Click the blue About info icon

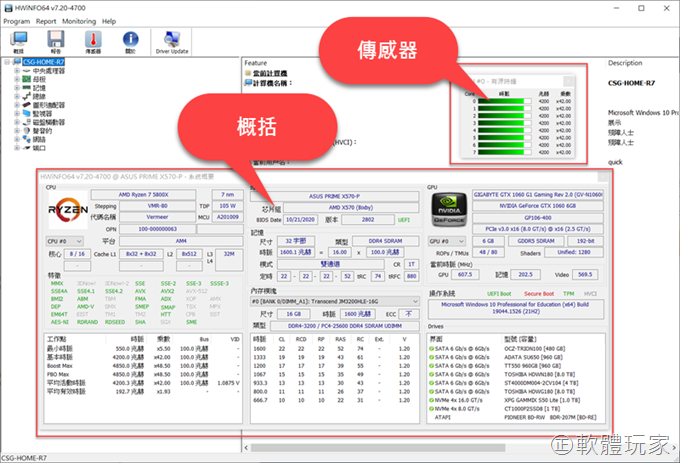tap(130, 40)
